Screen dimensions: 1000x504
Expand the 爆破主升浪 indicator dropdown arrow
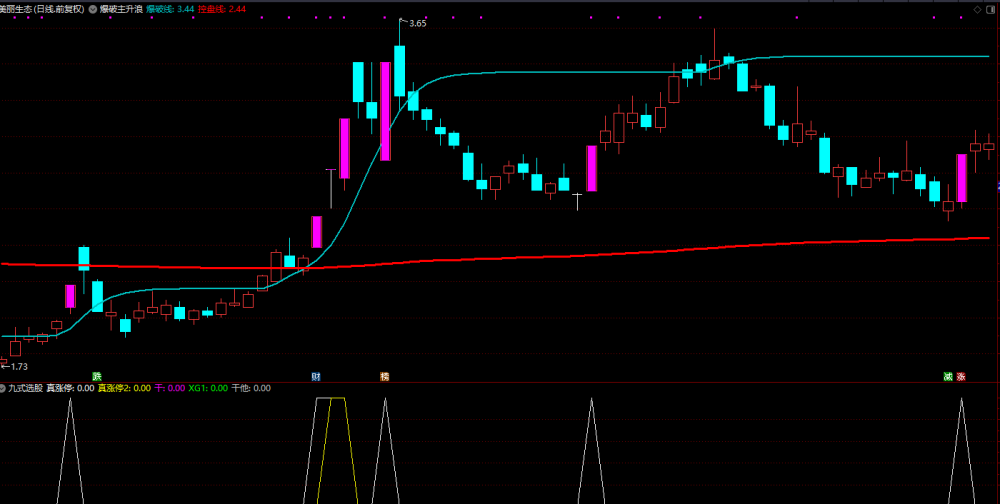coord(94,10)
